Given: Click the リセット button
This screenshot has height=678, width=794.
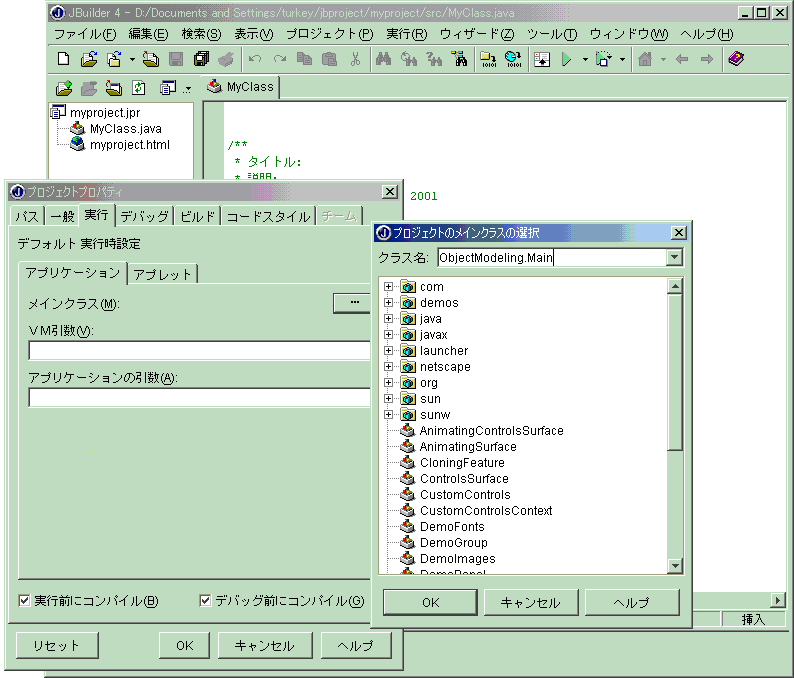Looking at the screenshot, I should (x=56, y=646).
